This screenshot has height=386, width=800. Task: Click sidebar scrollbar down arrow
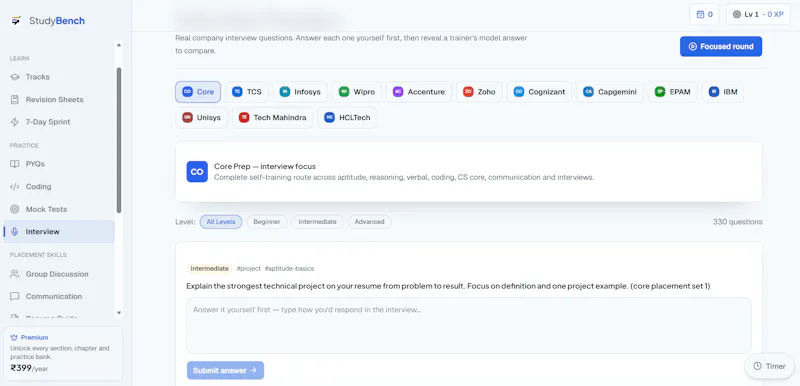(119, 313)
